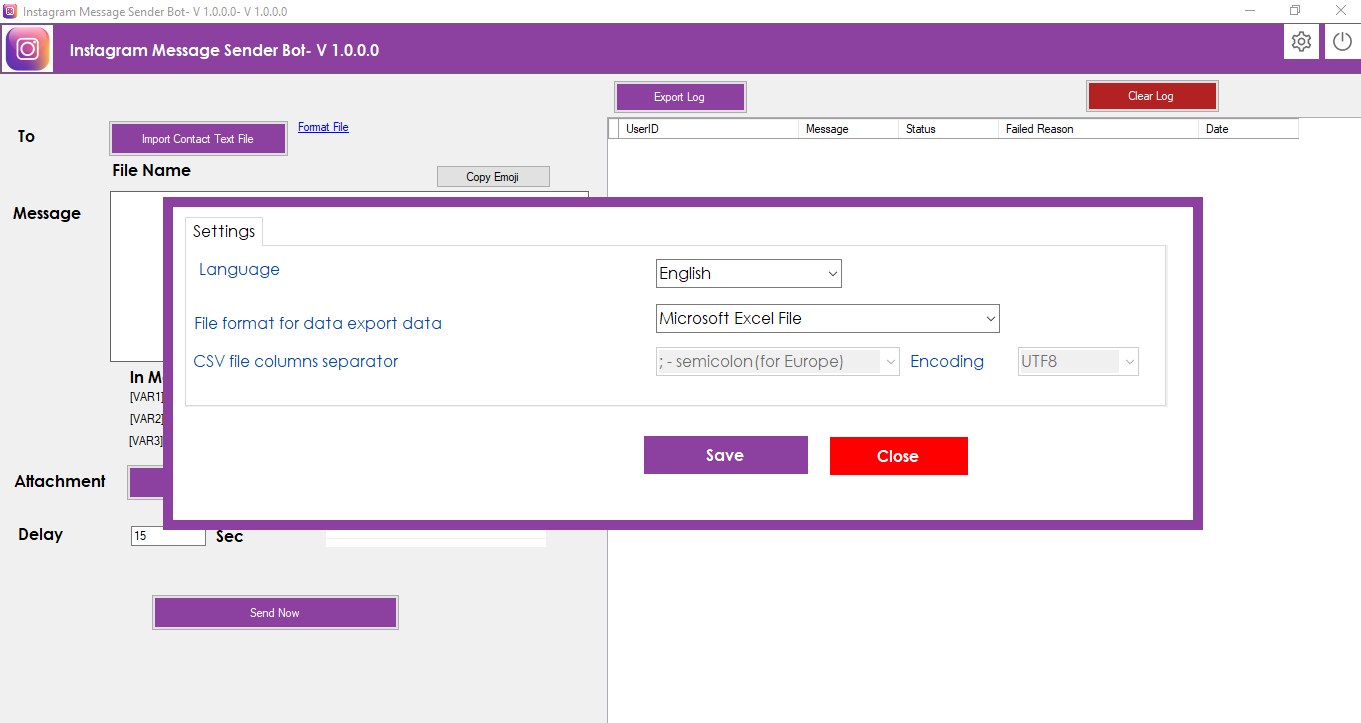Viewport: 1361px width, 723px height.
Task: Click the power icon in header
Action: (x=1342, y=42)
